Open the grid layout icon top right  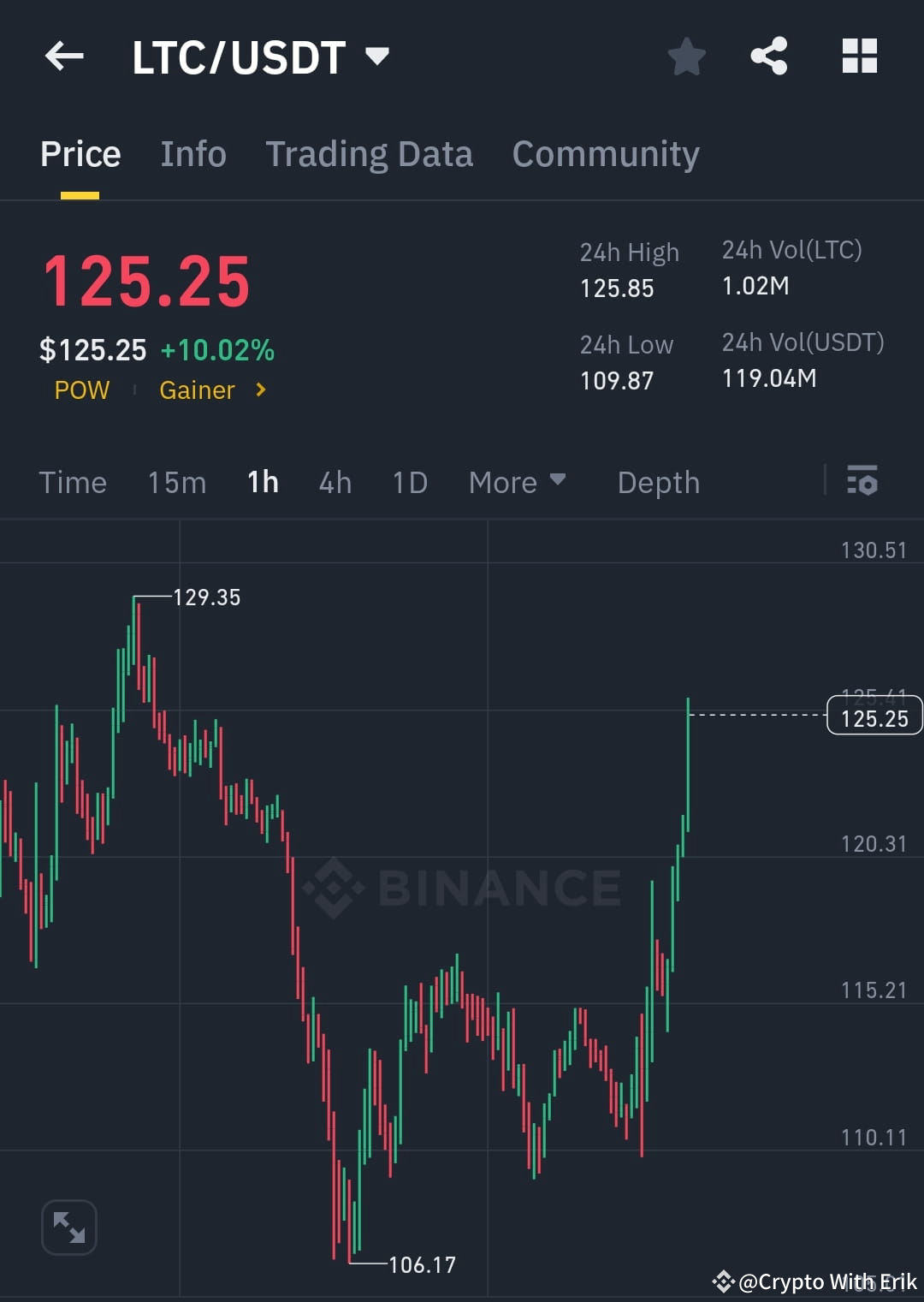click(x=859, y=56)
